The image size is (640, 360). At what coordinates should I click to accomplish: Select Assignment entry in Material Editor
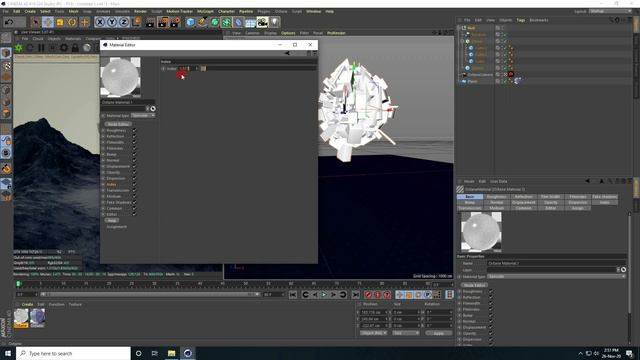[x=116, y=227]
